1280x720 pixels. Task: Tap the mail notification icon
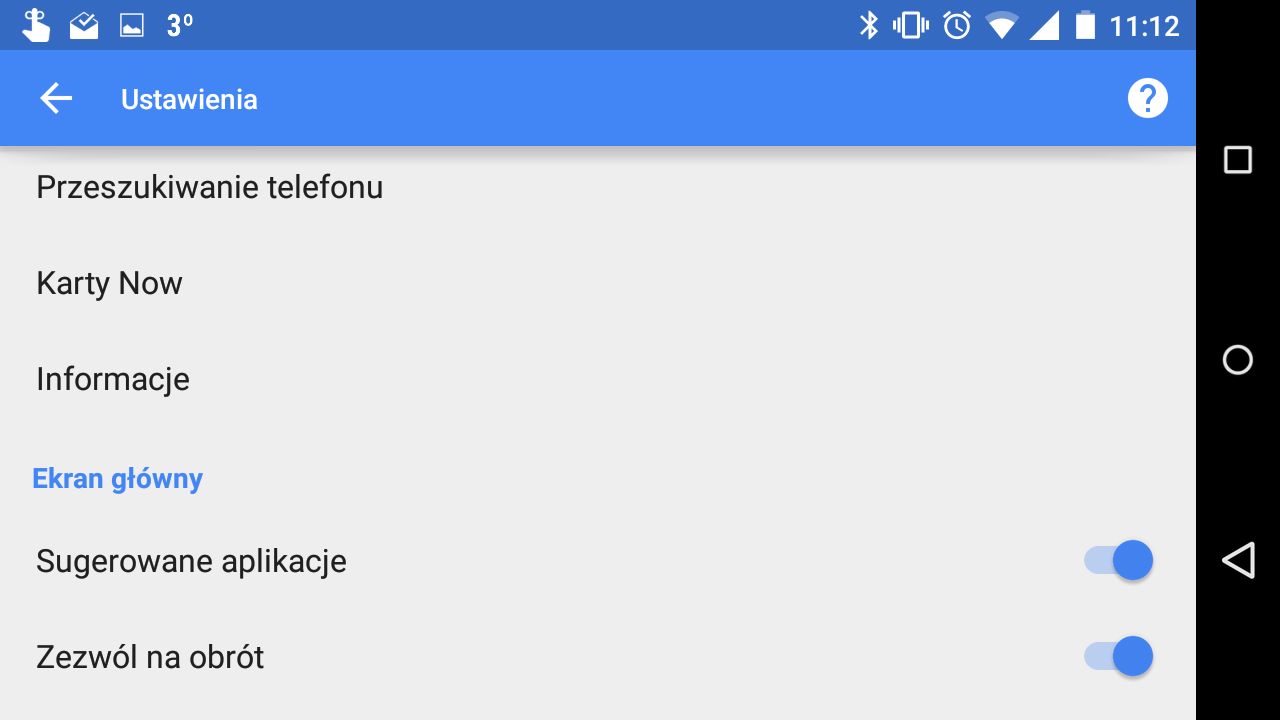click(84, 25)
